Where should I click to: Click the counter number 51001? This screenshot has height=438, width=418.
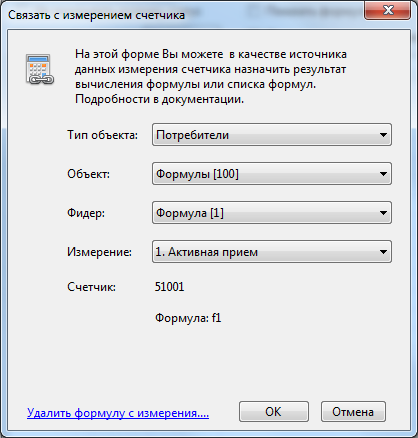(x=169, y=287)
